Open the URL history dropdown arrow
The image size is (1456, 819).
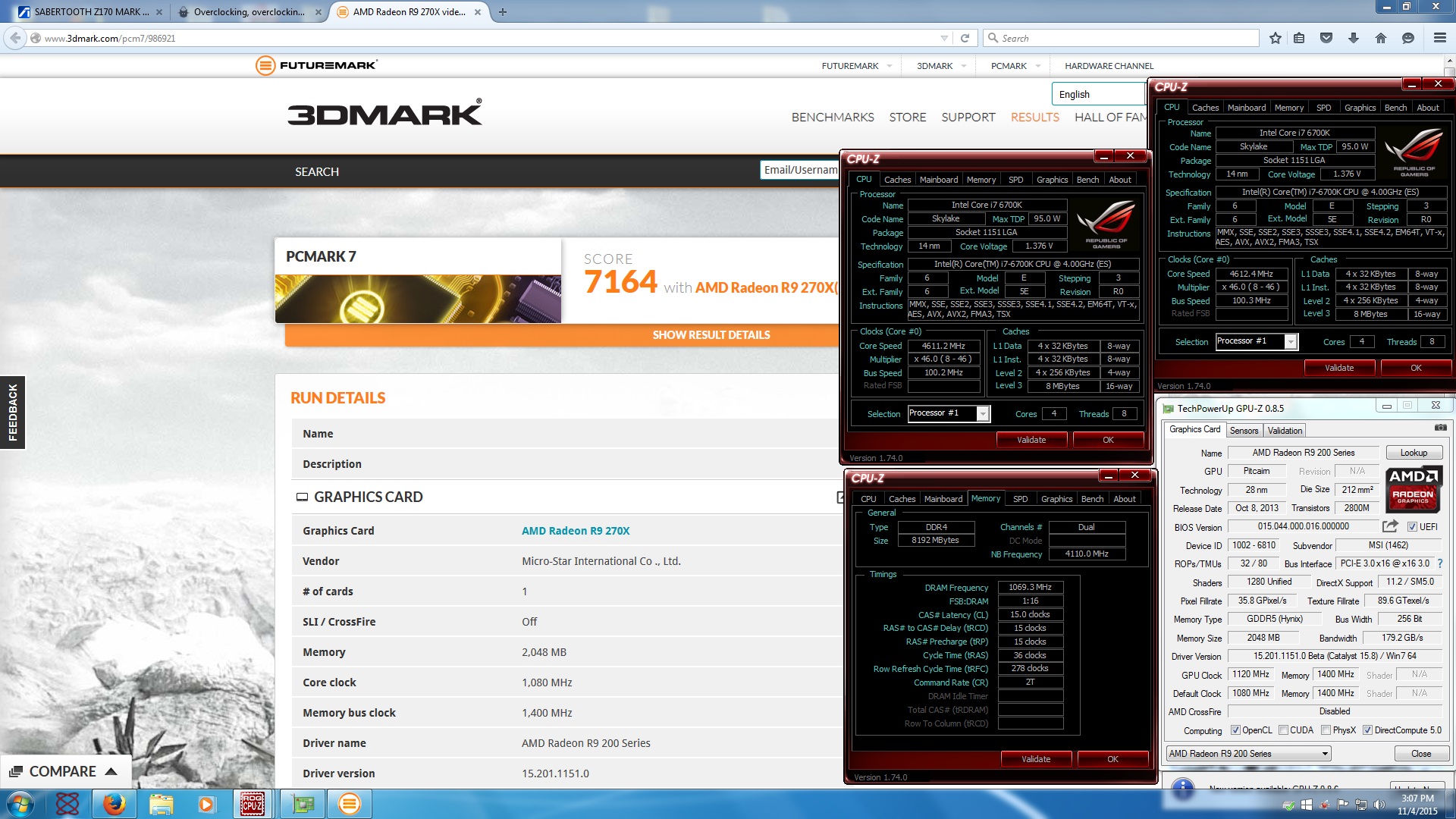(944, 38)
